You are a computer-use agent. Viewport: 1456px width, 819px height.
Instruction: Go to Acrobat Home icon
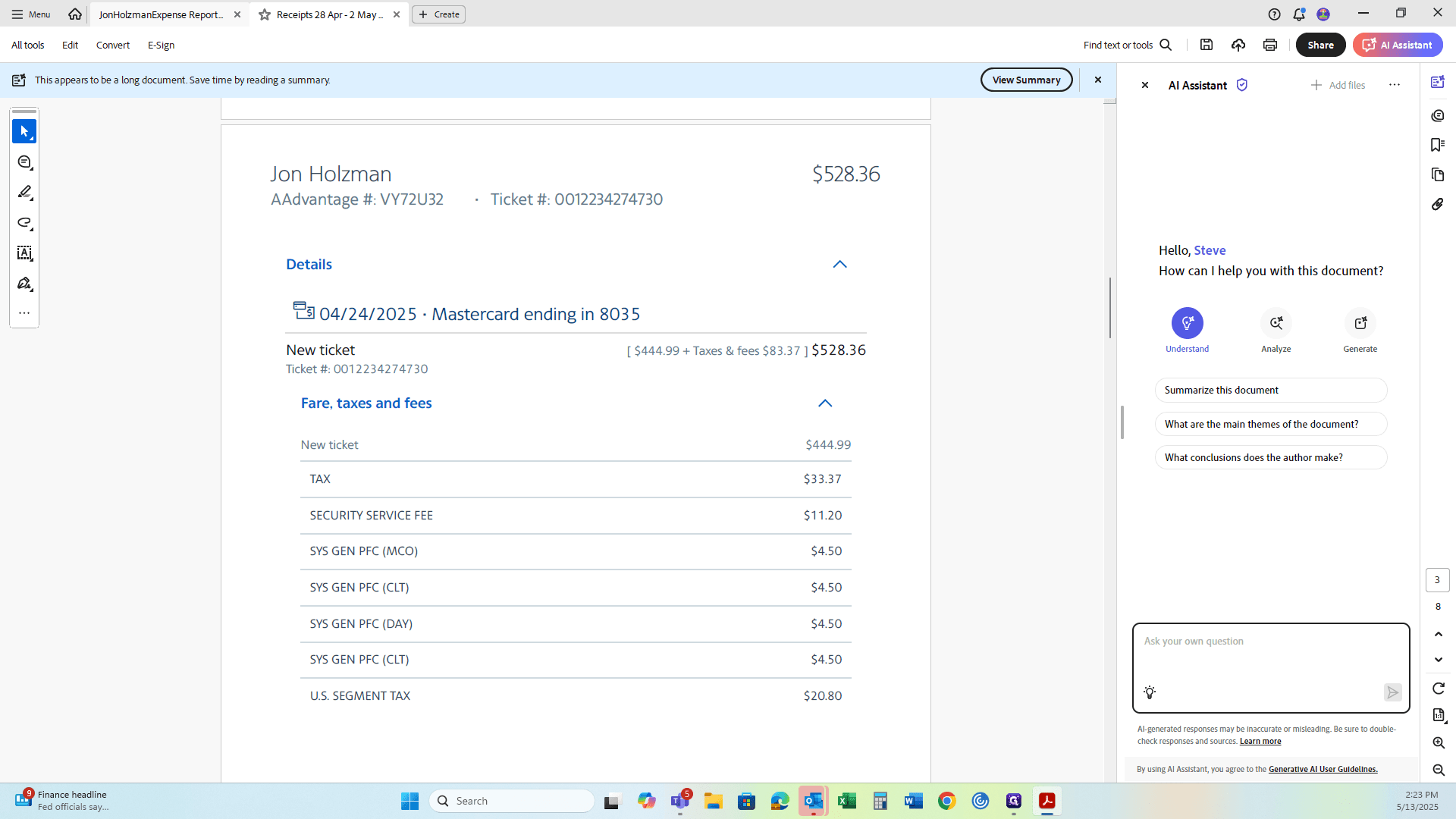click(x=75, y=14)
